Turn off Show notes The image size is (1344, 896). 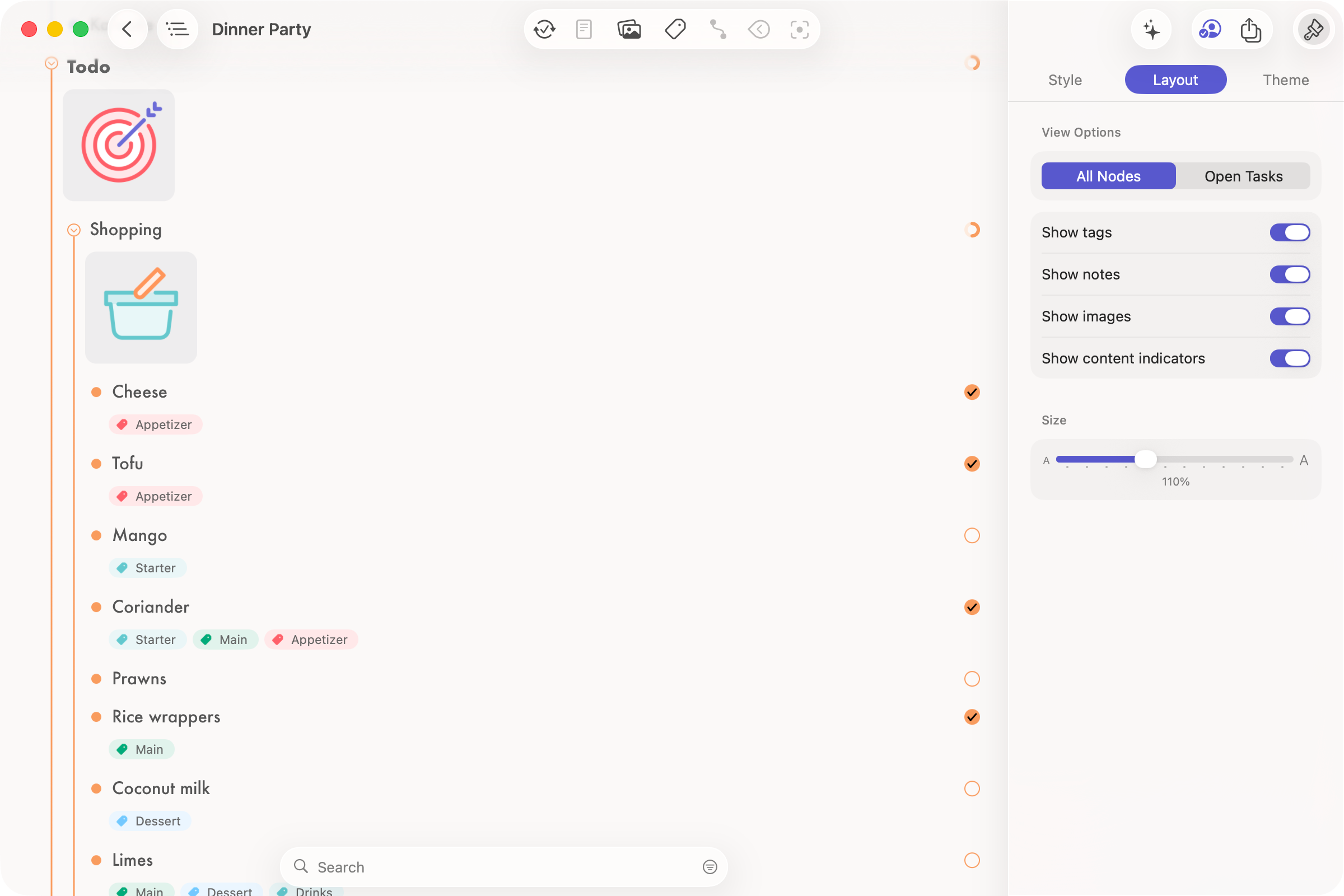click(1290, 274)
